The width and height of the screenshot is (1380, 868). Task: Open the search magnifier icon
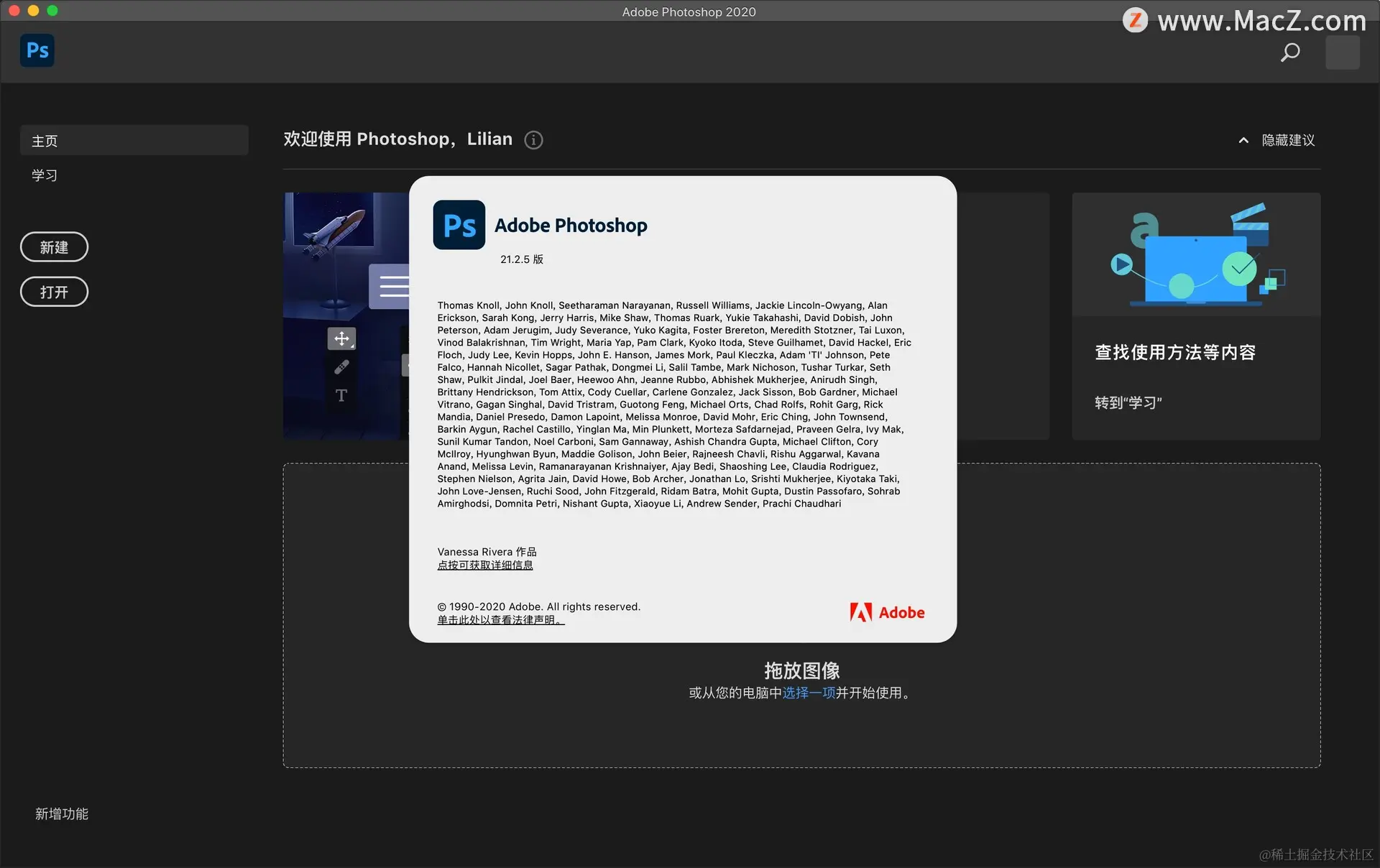[1290, 52]
